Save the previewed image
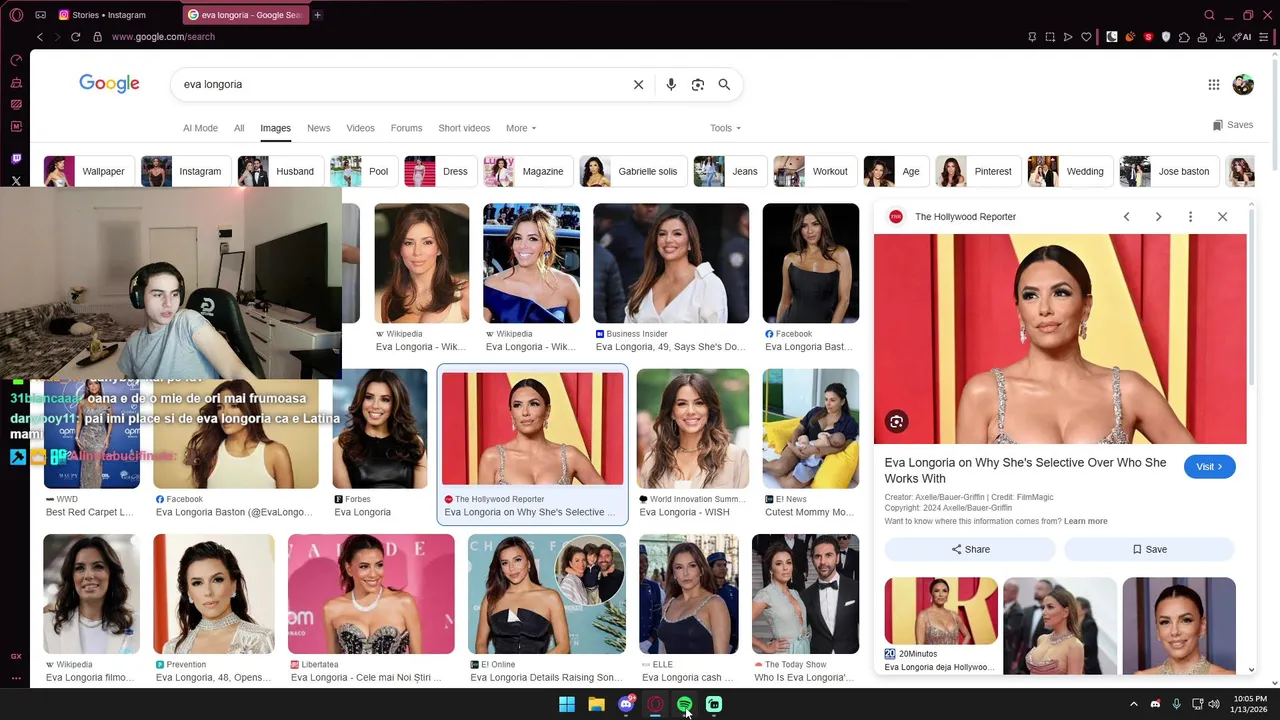The width and height of the screenshot is (1280, 720). pyautogui.click(x=1149, y=549)
